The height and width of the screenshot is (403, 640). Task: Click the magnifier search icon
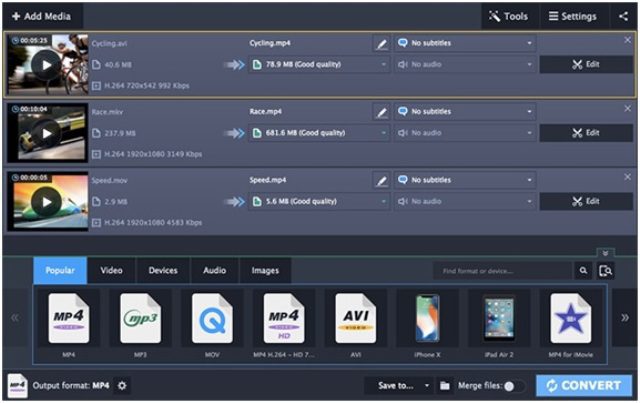pyautogui.click(x=583, y=271)
